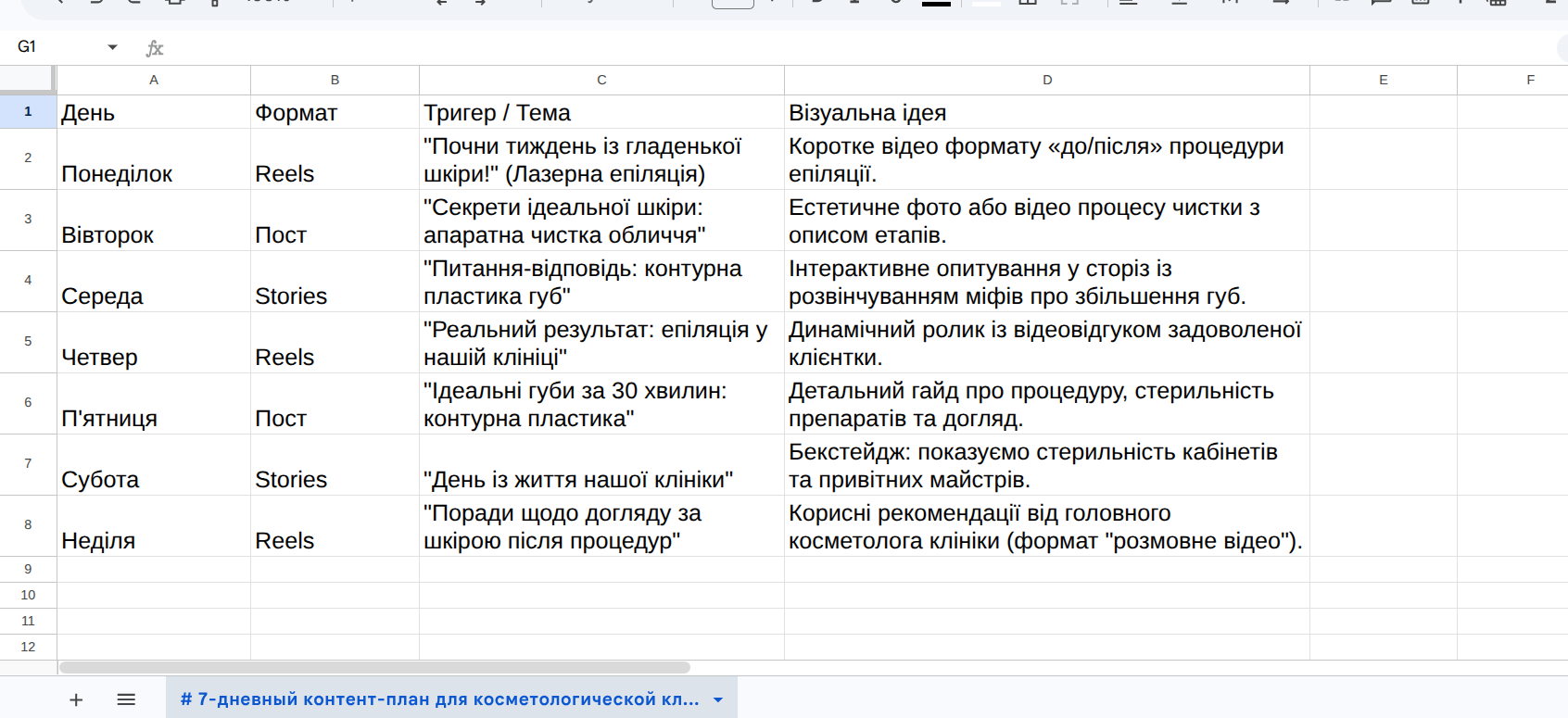Select the 'Понеділок' cell
The image size is (1568, 718).
click(x=154, y=159)
